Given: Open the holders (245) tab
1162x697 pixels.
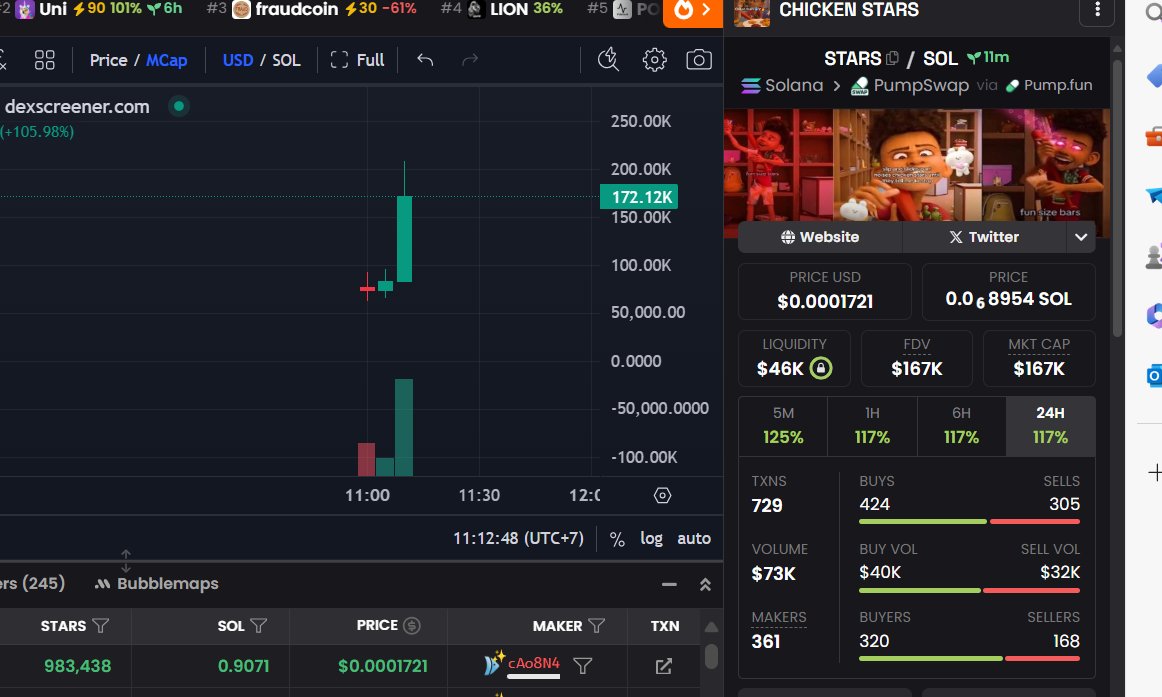Looking at the screenshot, I should pos(32,584).
